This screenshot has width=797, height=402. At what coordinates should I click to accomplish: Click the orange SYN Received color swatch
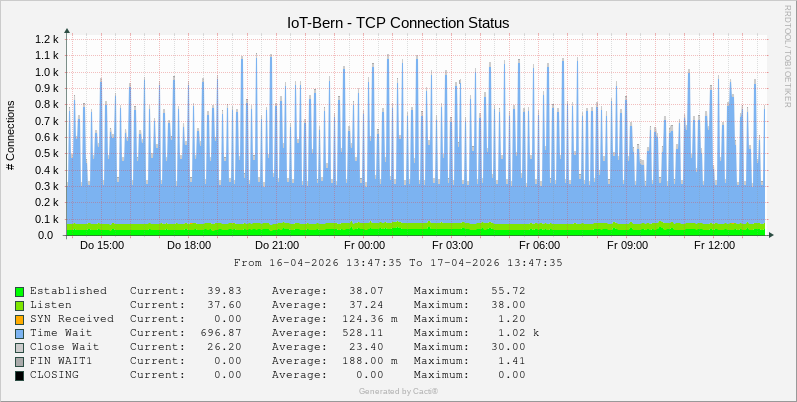(x=19, y=319)
